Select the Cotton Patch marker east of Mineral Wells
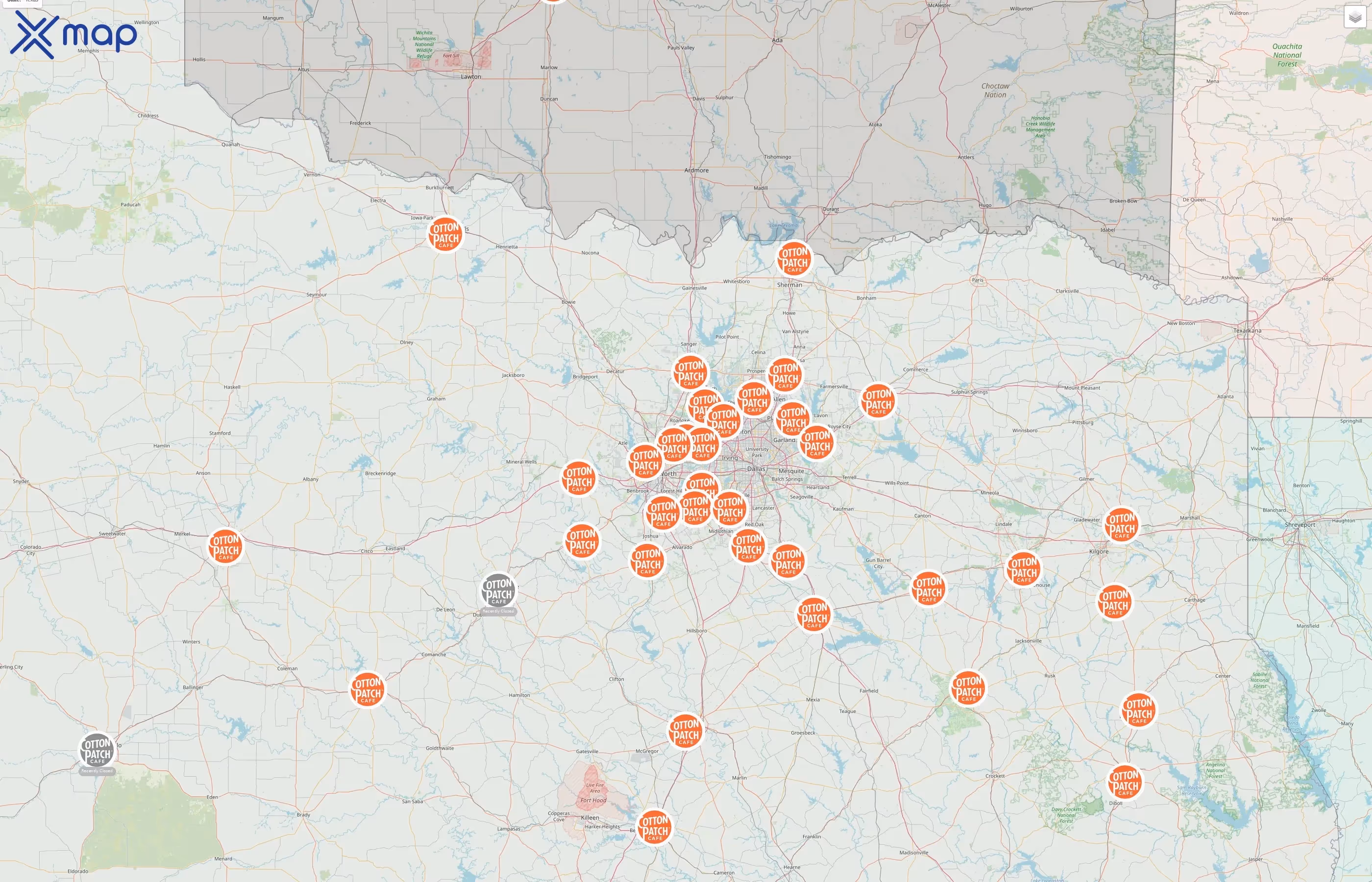The width and height of the screenshot is (1372, 882). tap(579, 478)
